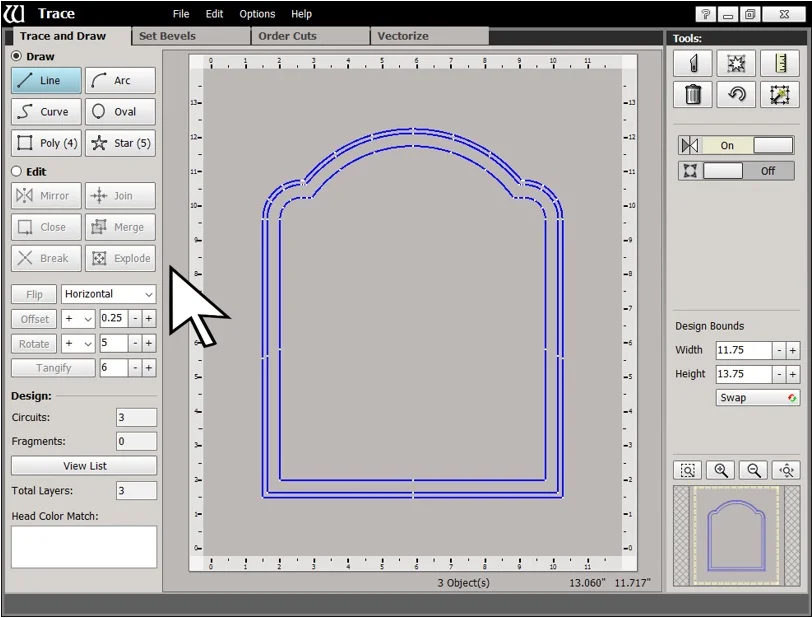Click the help question mark icon
This screenshot has width=812, height=618.
705,14
